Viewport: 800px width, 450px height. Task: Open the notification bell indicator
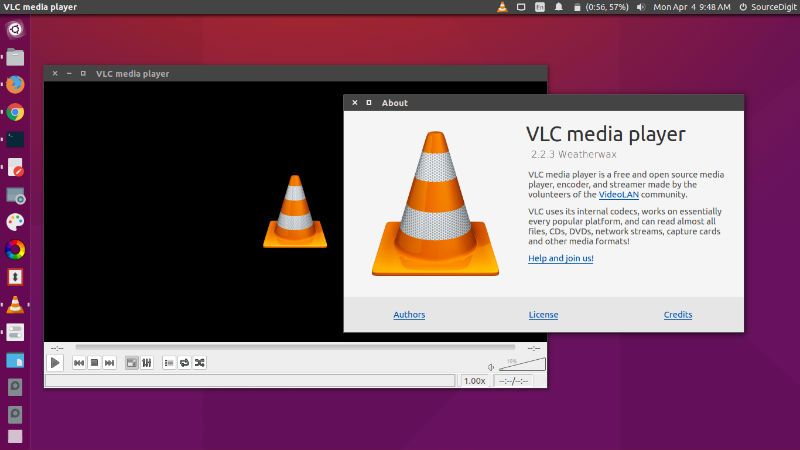point(559,7)
